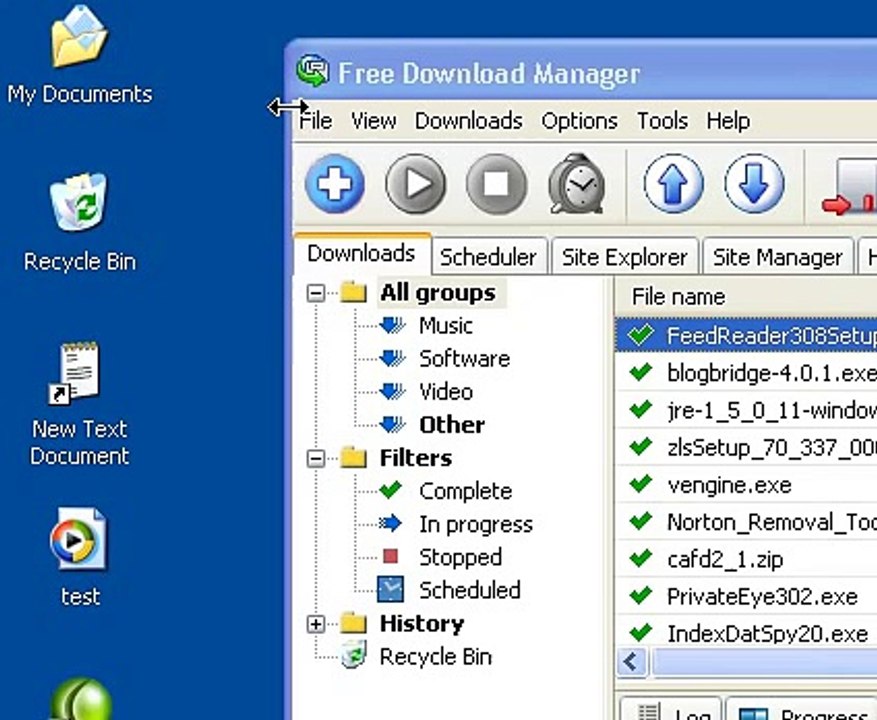The height and width of the screenshot is (720, 877).
Task: Open the Log tab at bottom
Action: tap(671, 709)
